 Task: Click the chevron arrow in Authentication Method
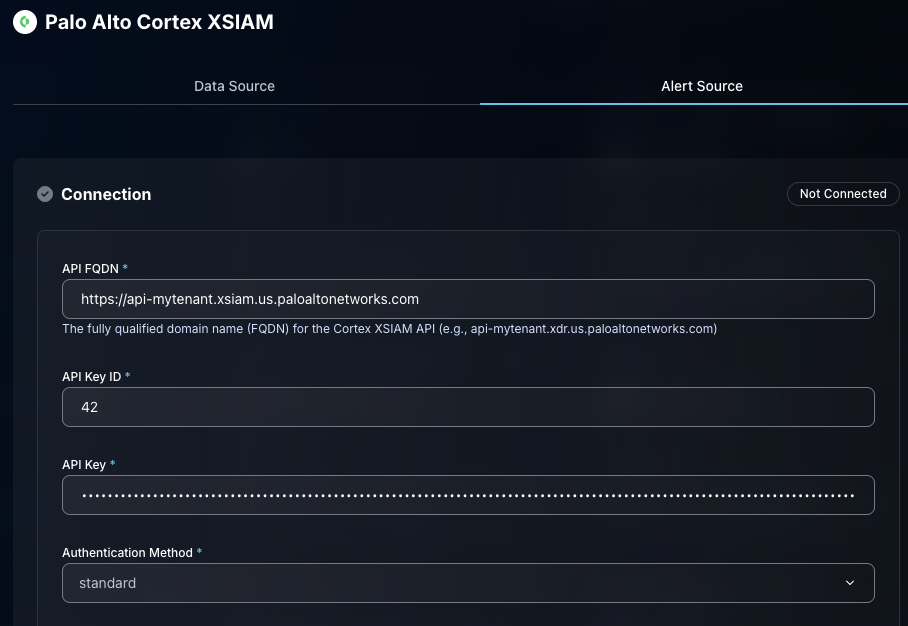point(850,583)
